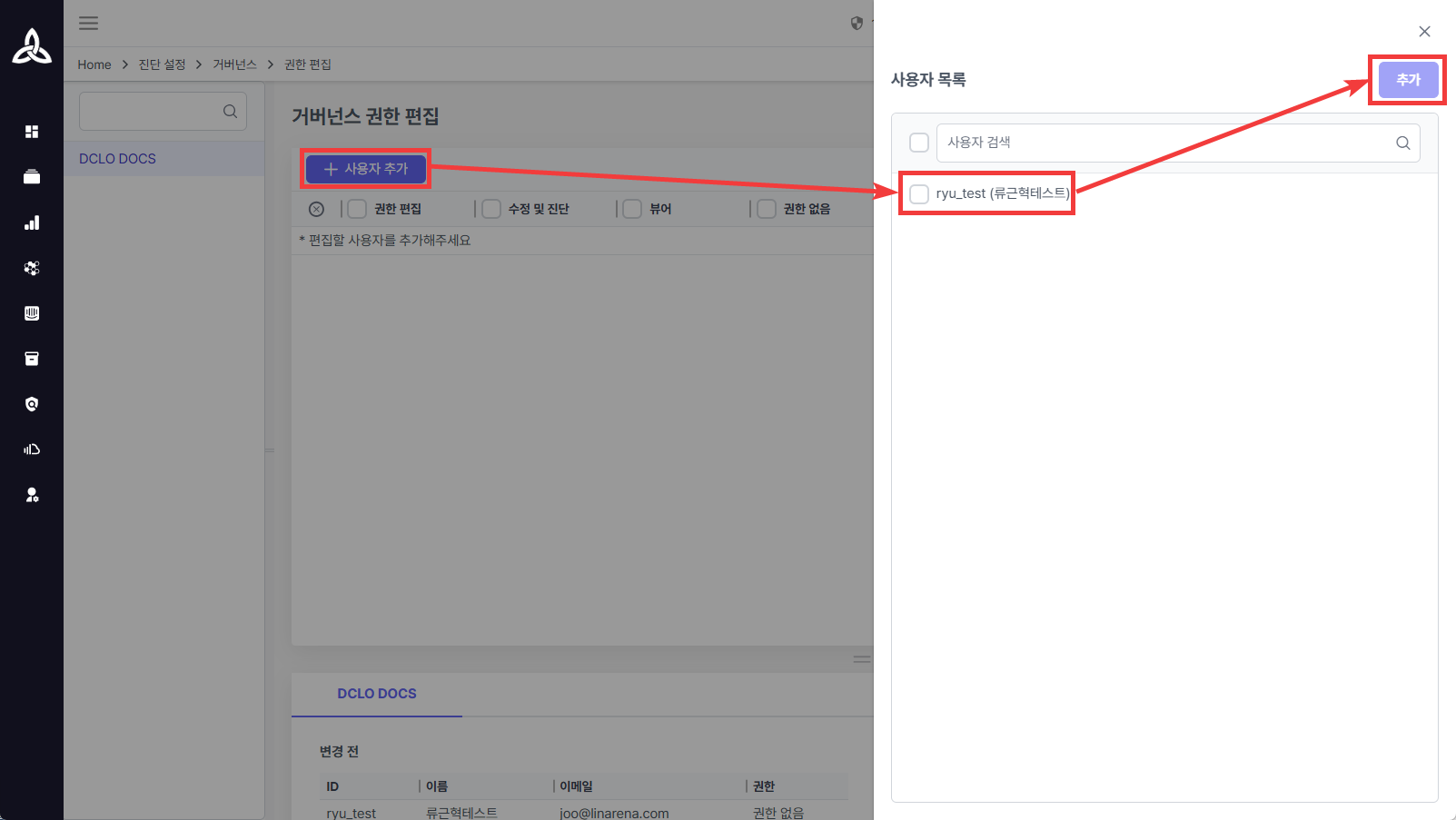
Task: Toggle the select-all checkbox beside user search
Action: coord(919,143)
